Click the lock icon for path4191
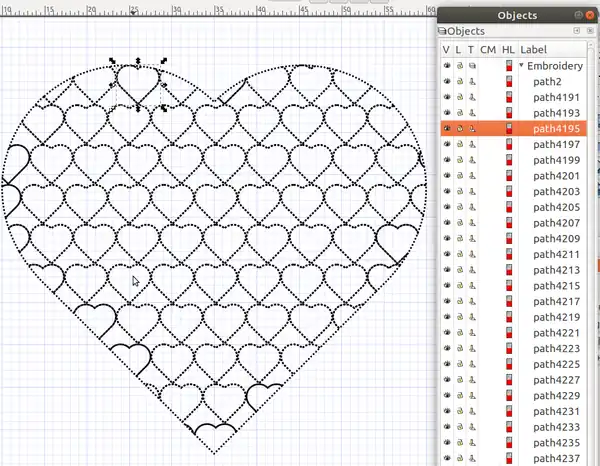 (x=459, y=98)
